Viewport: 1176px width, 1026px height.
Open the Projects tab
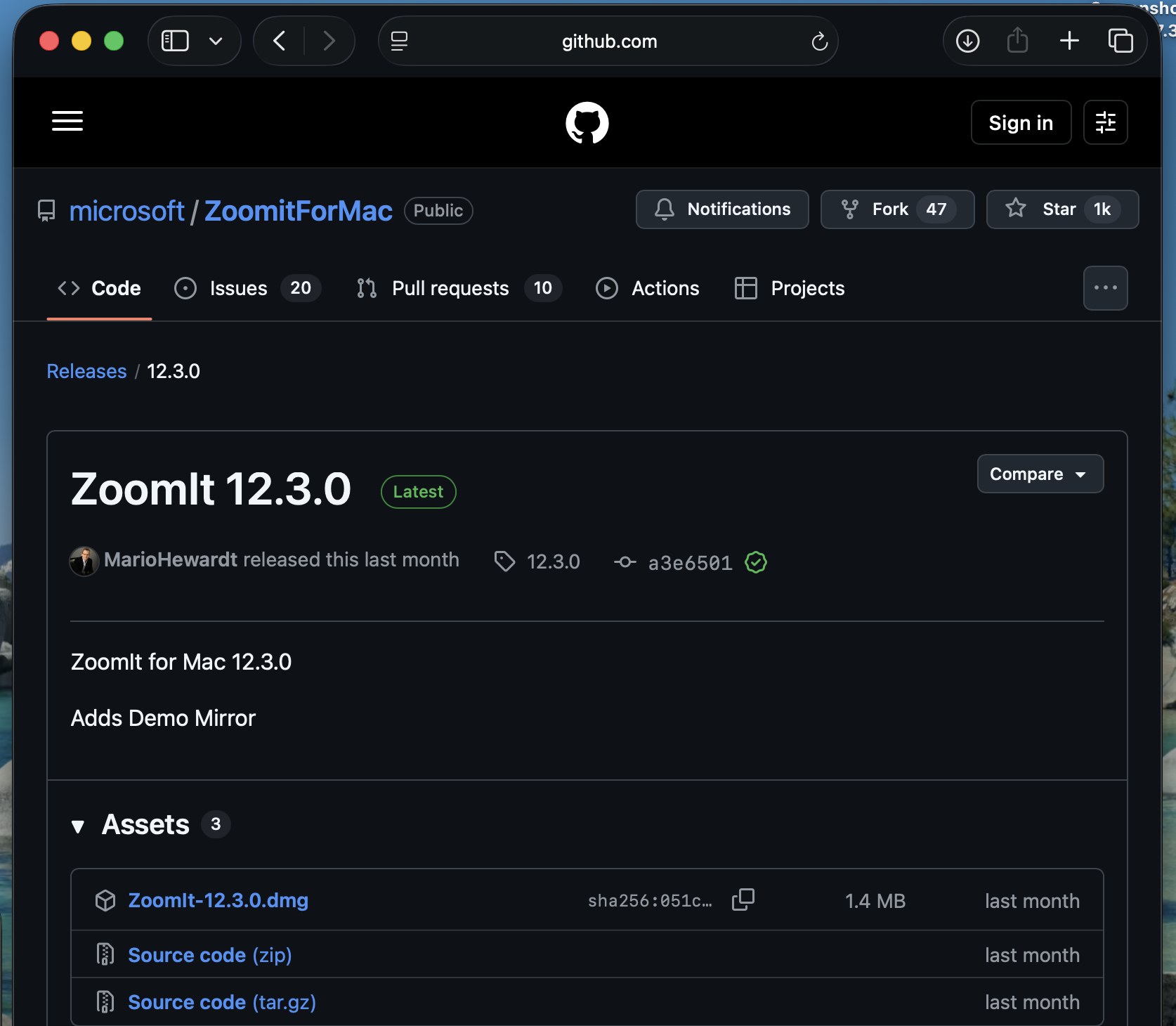[x=790, y=288]
